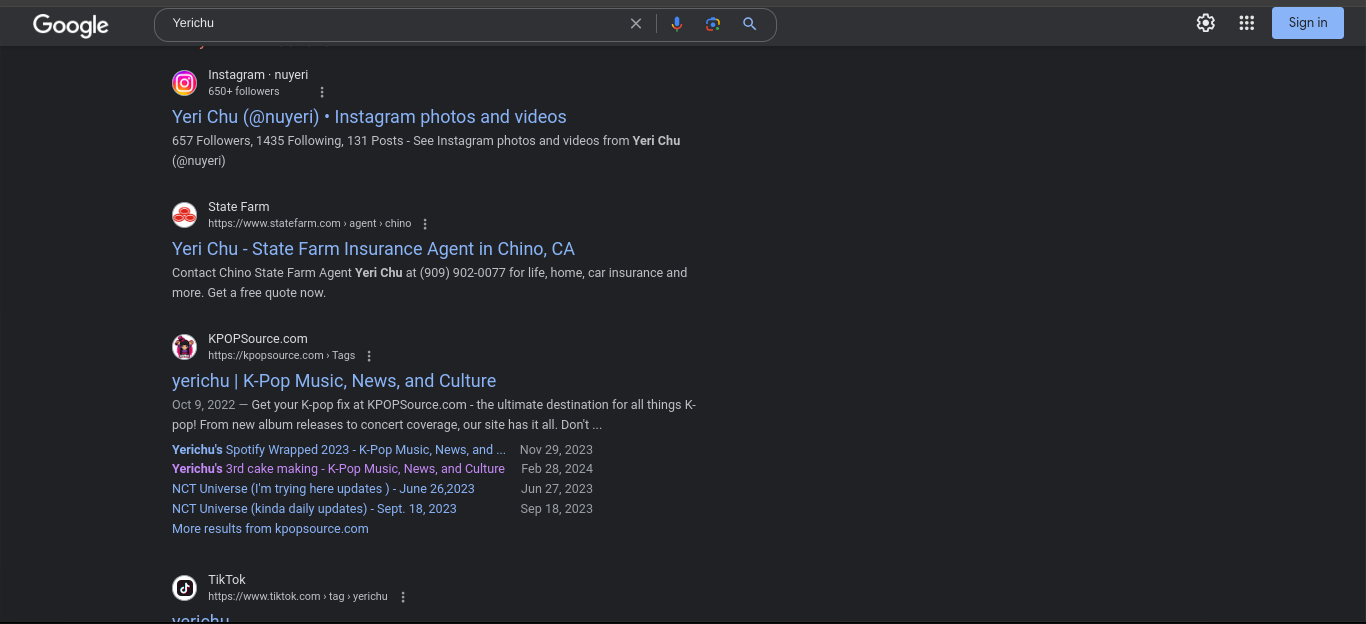Screen dimensions: 1366x624
Task: Start voice search with the microphone icon
Action: point(677,24)
